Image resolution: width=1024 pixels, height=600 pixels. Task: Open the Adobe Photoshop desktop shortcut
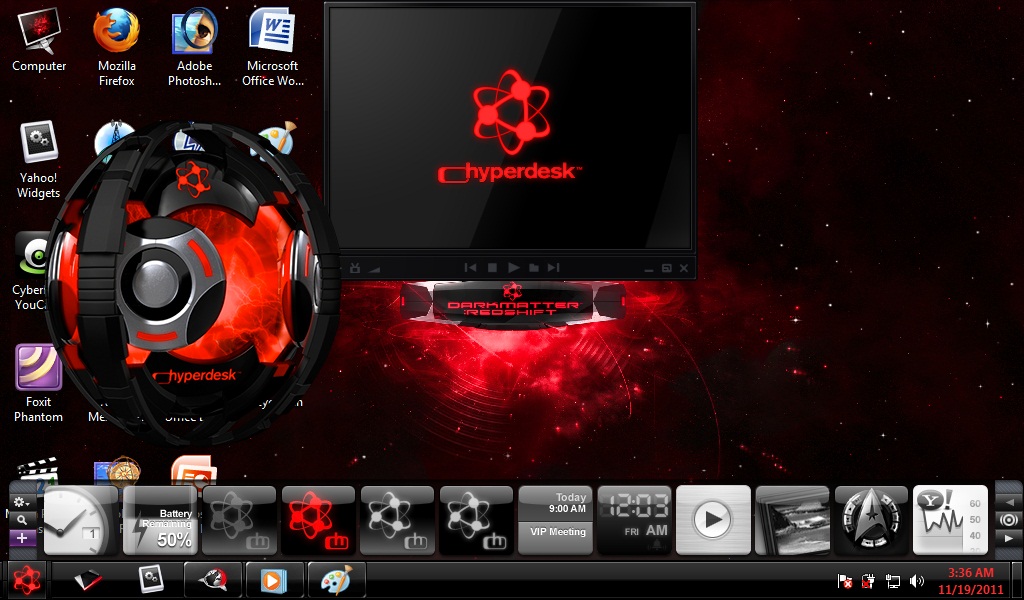pos(194,46)
